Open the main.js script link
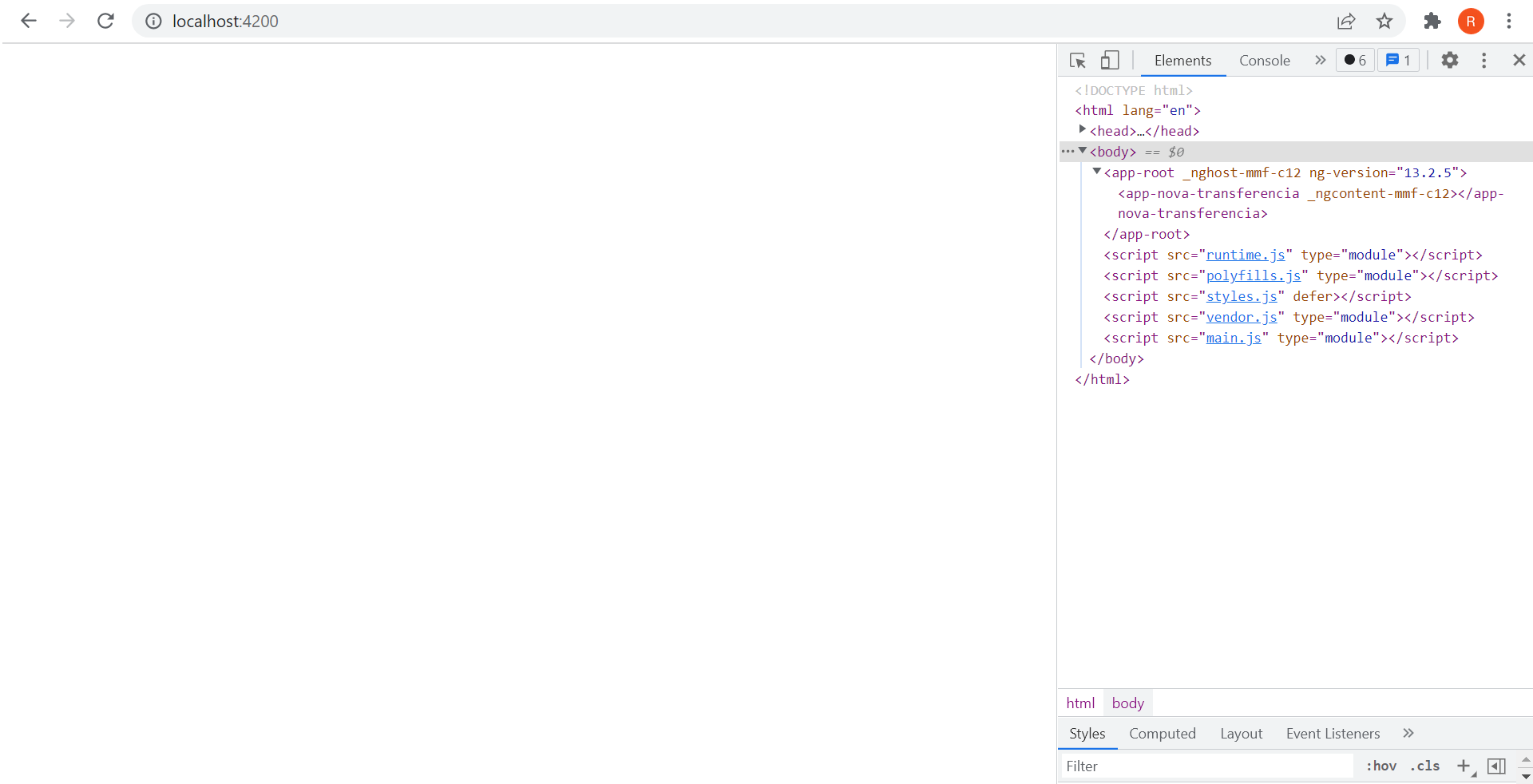This screenshot has height=784, width=1533. pos(1234,338)
